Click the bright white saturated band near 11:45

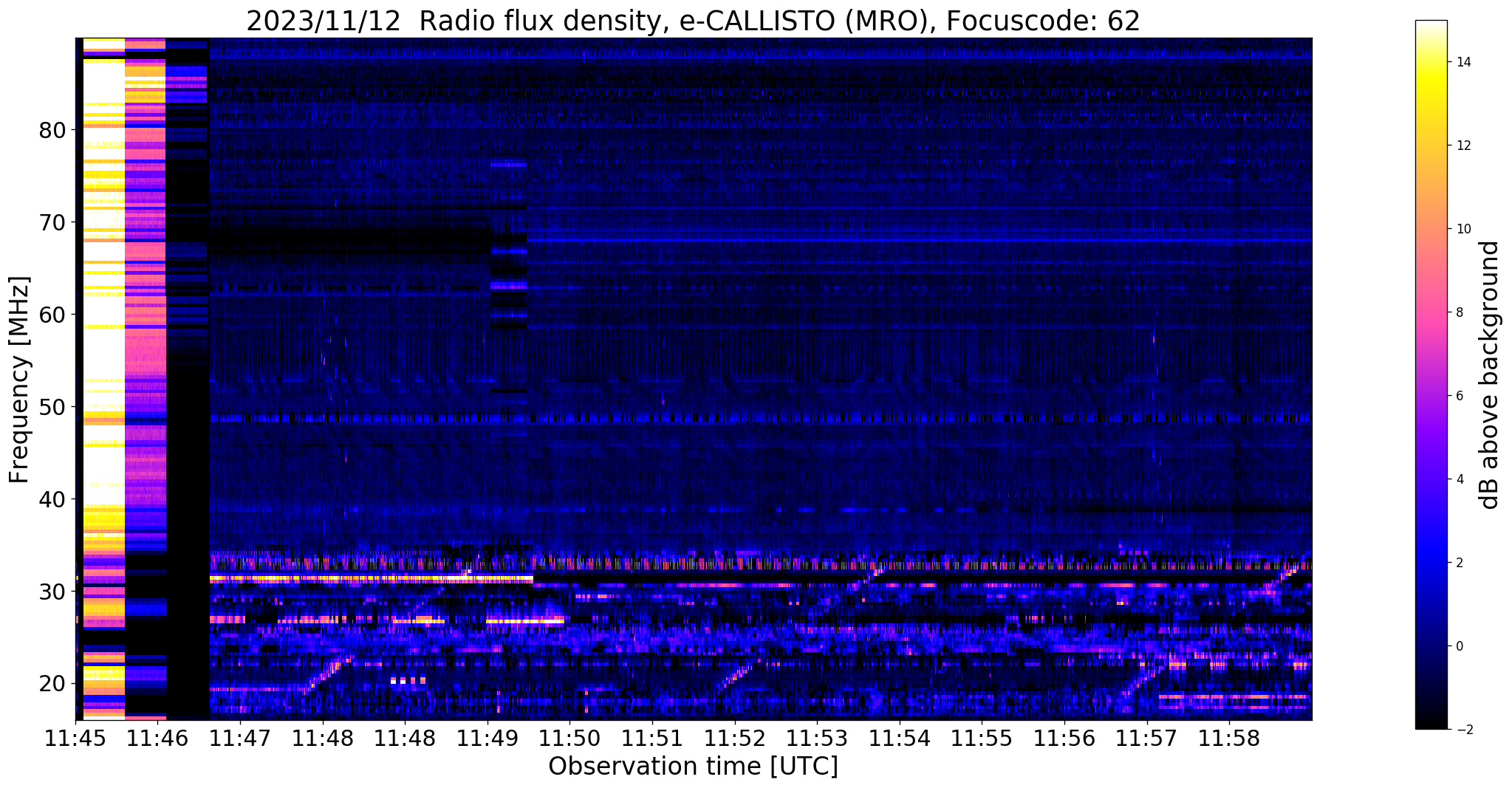coord(104,379)
